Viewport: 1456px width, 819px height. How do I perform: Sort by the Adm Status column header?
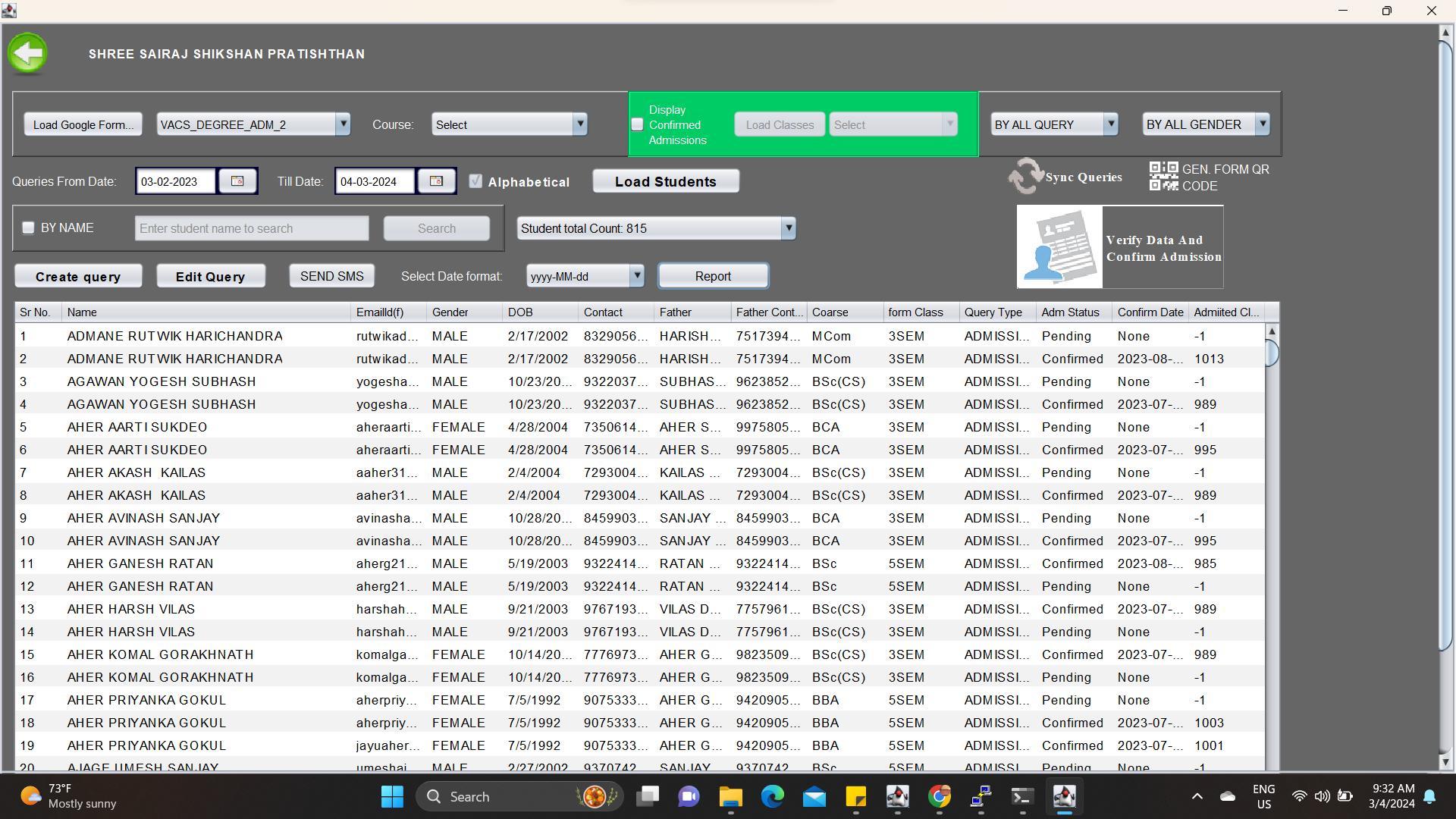pyautogui.click(x=1069, y=312)
